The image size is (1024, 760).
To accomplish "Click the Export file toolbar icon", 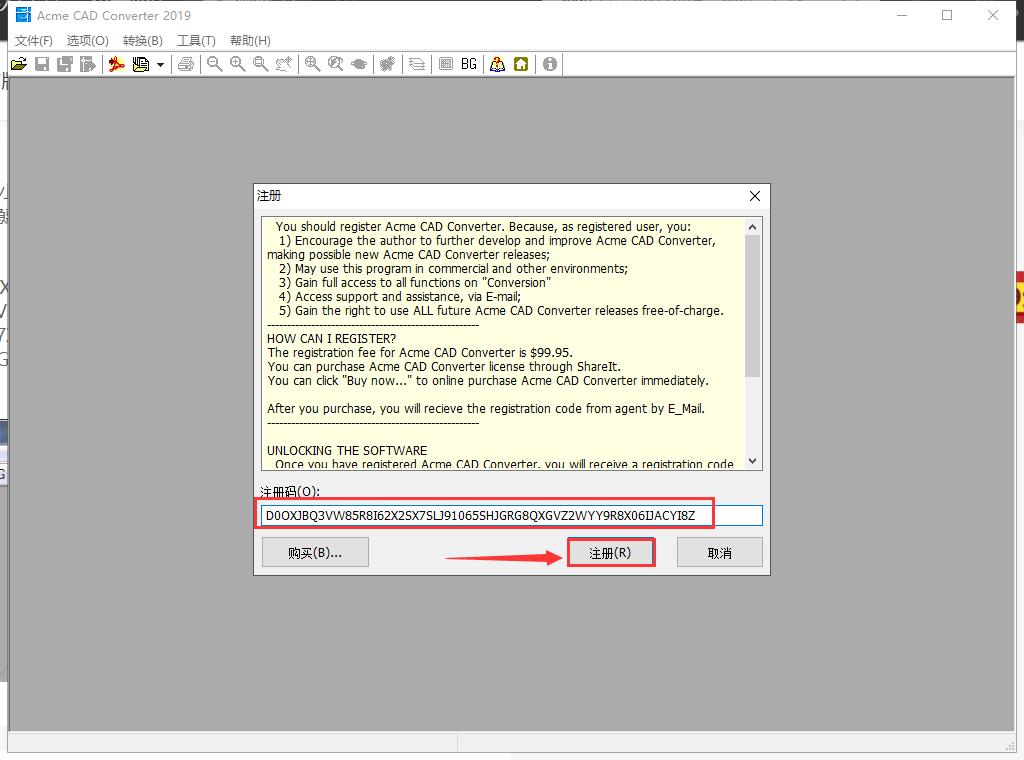I will coord(88,64).
